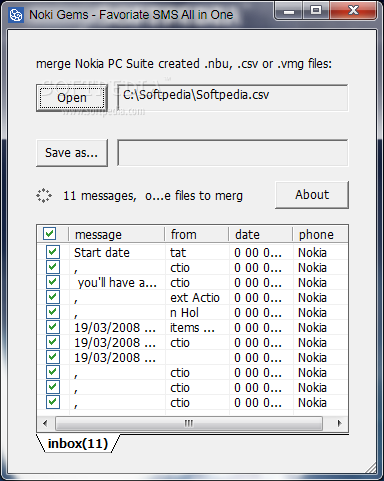Image resolution: width=384 pixels, height=481 pixels.
Task: Click the '11 messages, o...e files to merg' status text
Action: click(153, 196)
